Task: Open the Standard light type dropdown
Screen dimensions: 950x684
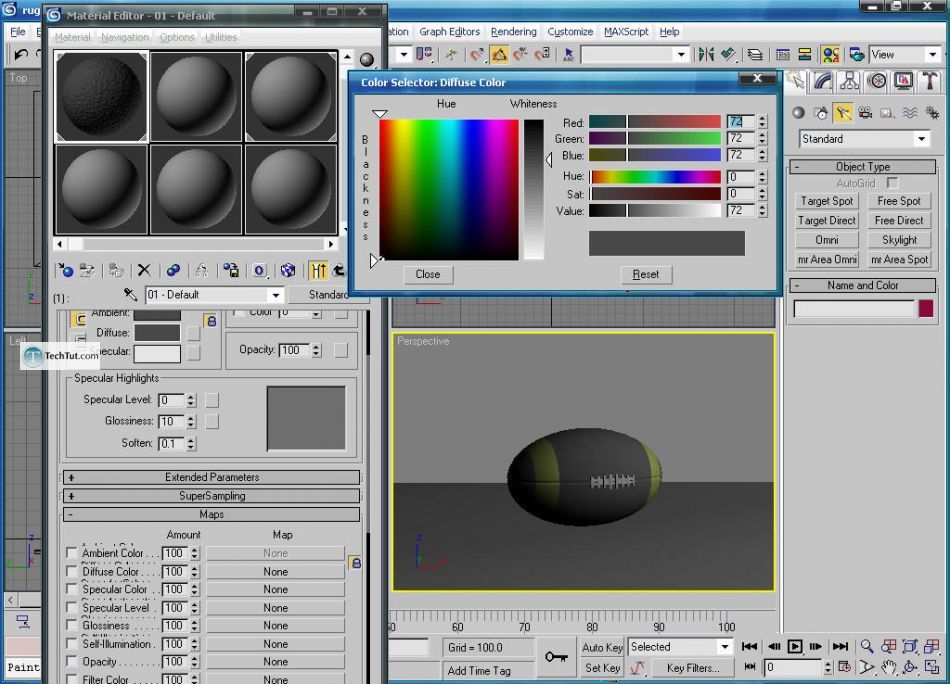Action: tap(922, 139)
